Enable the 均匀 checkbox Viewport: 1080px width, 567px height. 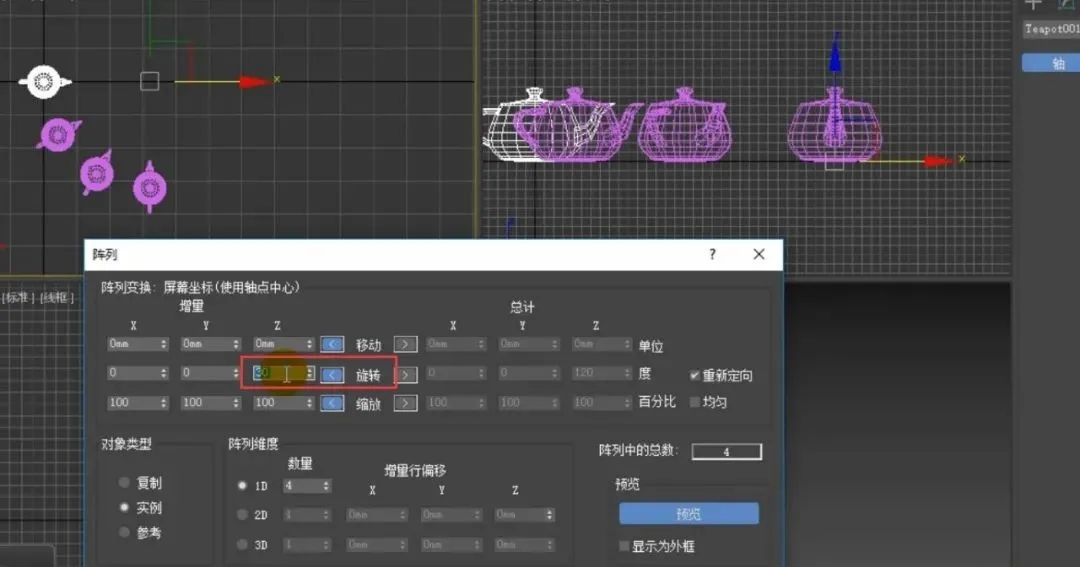click(x=694, y=402)
